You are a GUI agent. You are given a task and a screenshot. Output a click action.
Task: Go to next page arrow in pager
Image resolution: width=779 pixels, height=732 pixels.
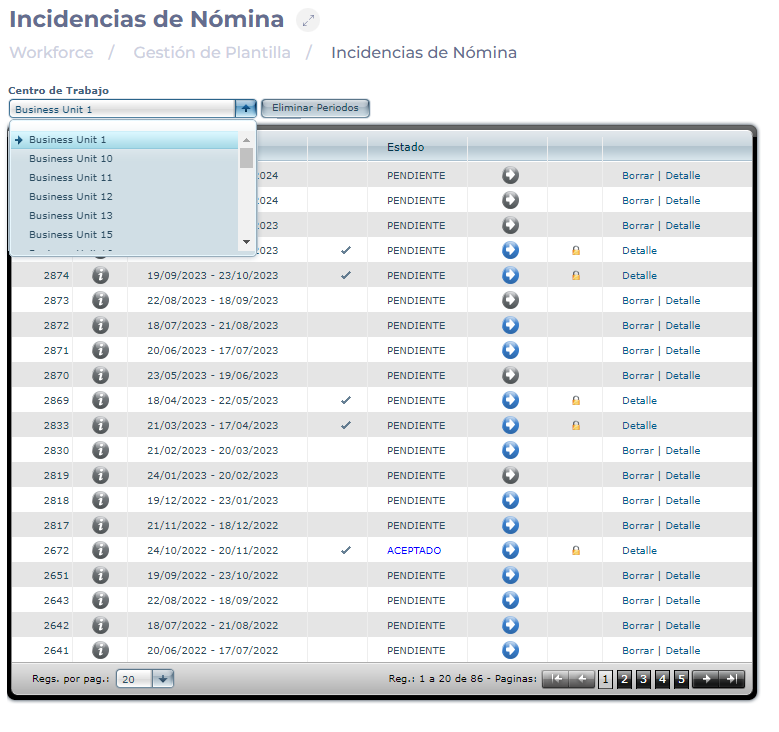tap(706, 679)
